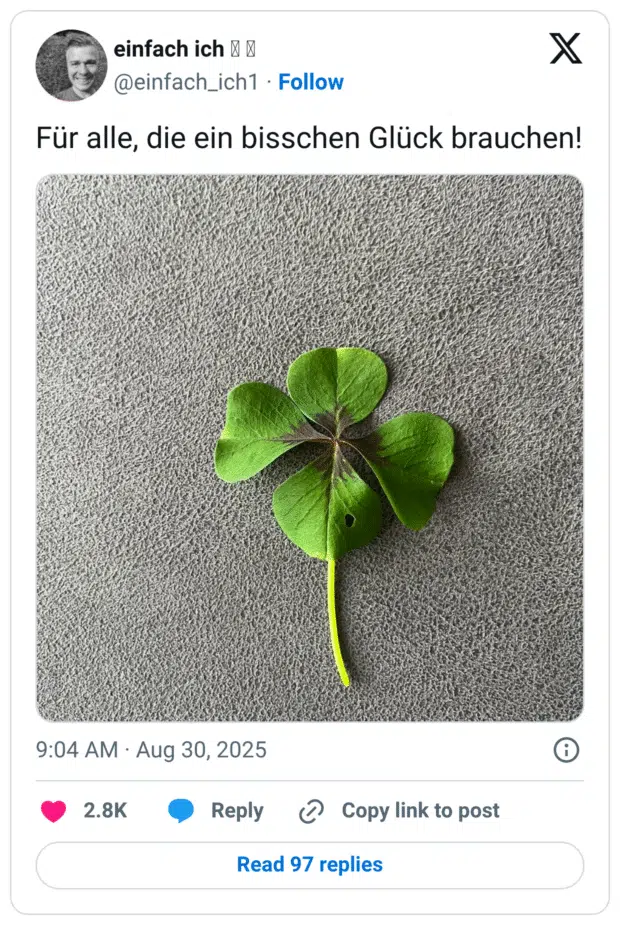Screen dimensions: 620x925
Task: Open the einfach ich display name
Action: coord(169,49)
